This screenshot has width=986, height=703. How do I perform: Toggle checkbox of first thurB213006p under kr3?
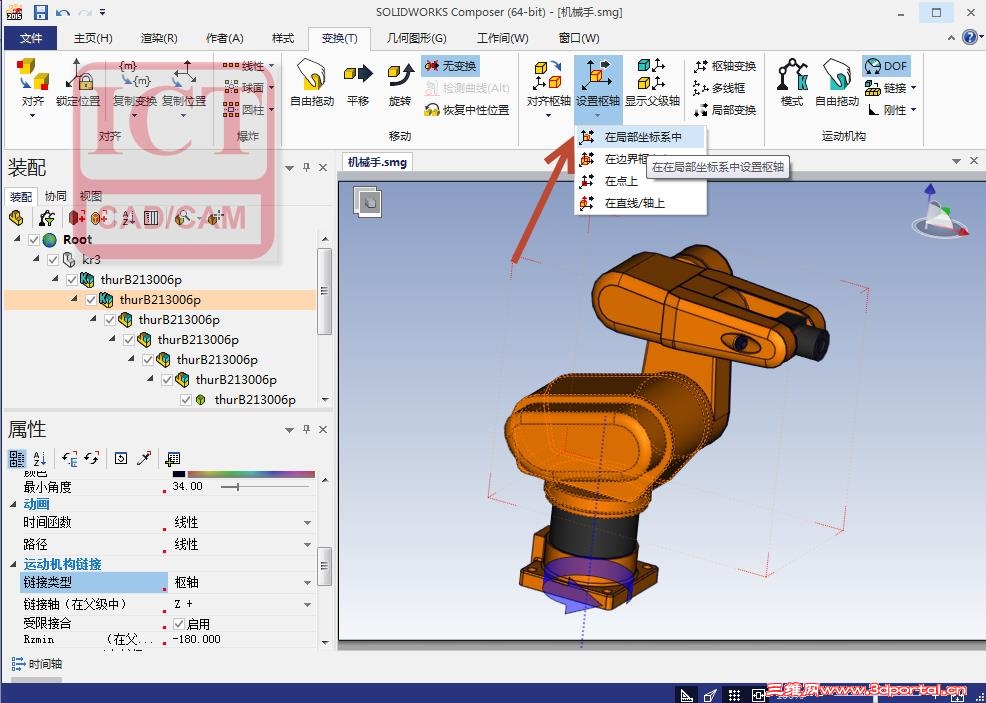(x=72, y=280)
